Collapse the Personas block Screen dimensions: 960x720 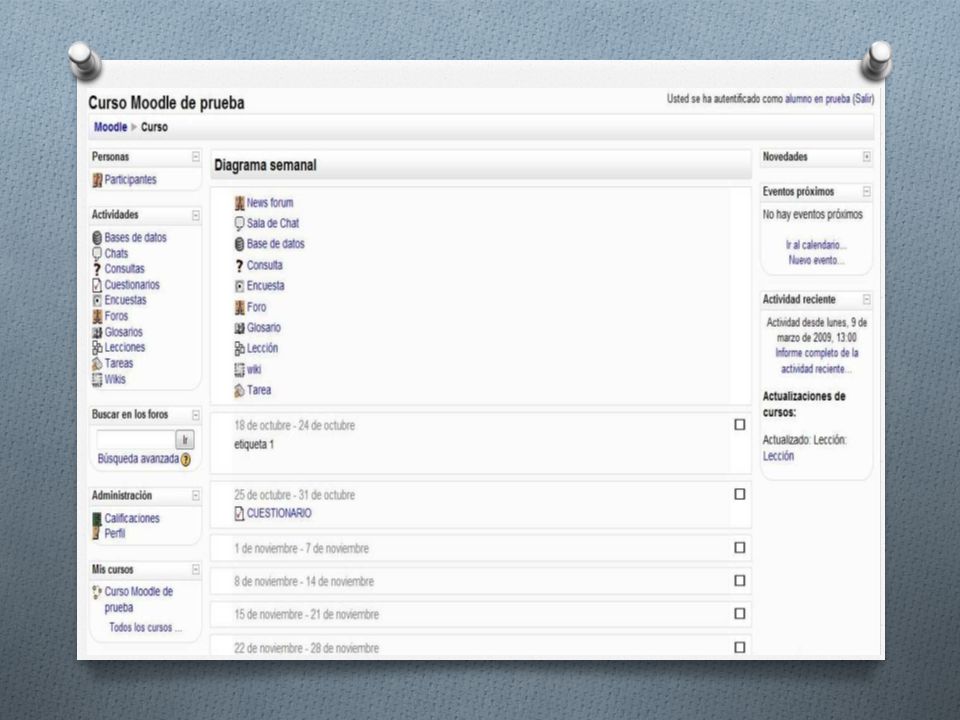[196, 157]
